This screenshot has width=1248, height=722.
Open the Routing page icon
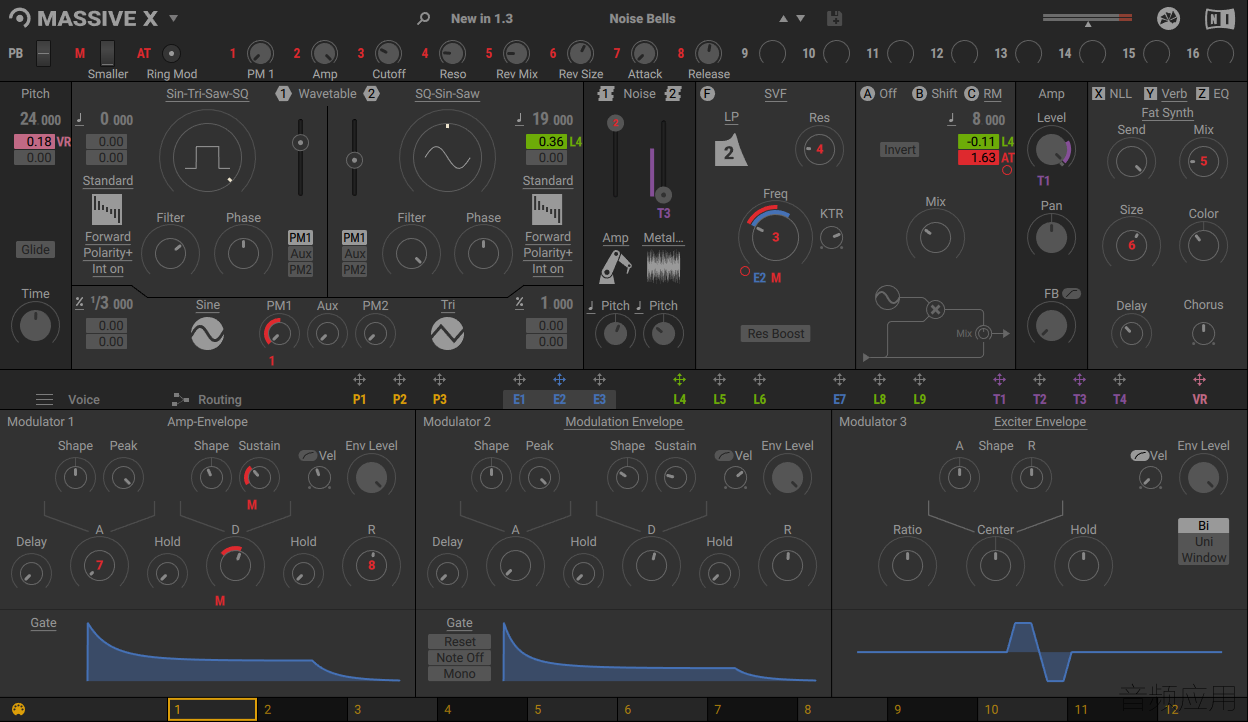point(180,399)
